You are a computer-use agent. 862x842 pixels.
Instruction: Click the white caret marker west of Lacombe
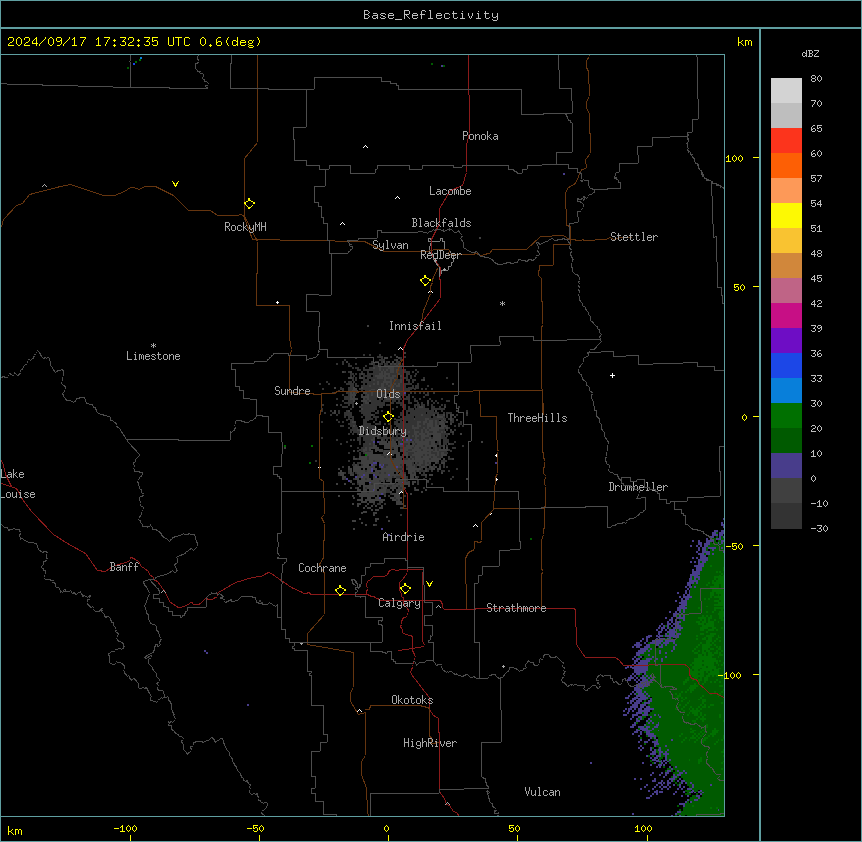(x=397, y=198)
